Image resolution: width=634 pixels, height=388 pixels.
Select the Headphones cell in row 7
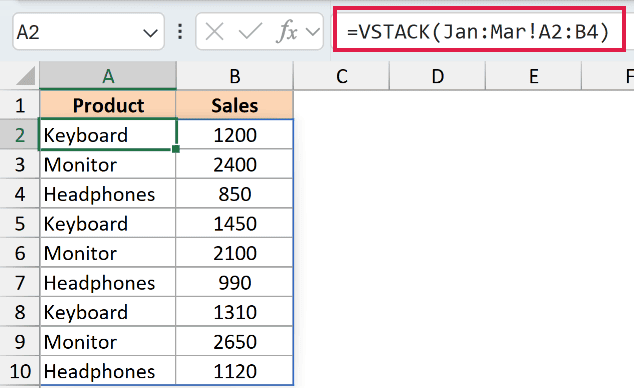[x=108, y=282]
